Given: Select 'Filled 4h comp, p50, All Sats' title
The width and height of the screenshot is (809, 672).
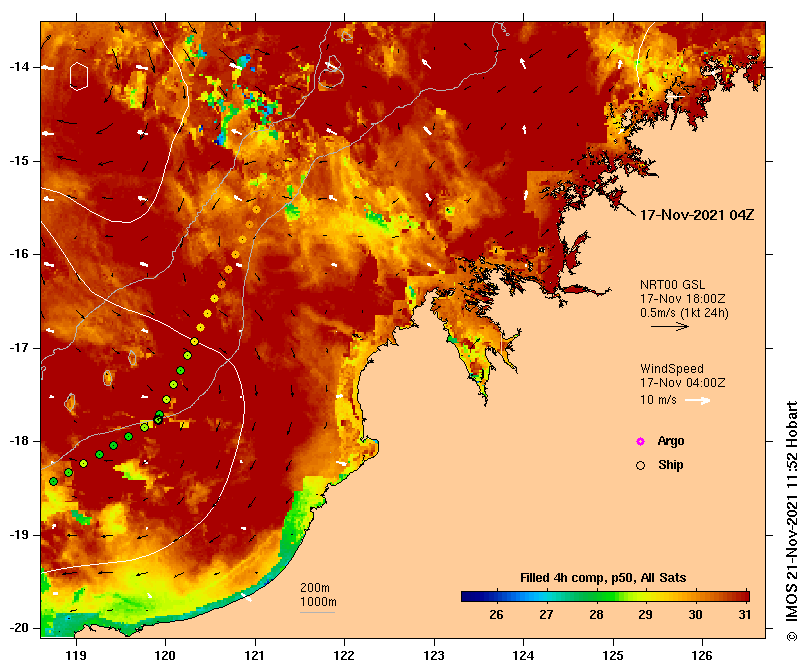Looking at the screenshot, I should [x=603, y=578].
